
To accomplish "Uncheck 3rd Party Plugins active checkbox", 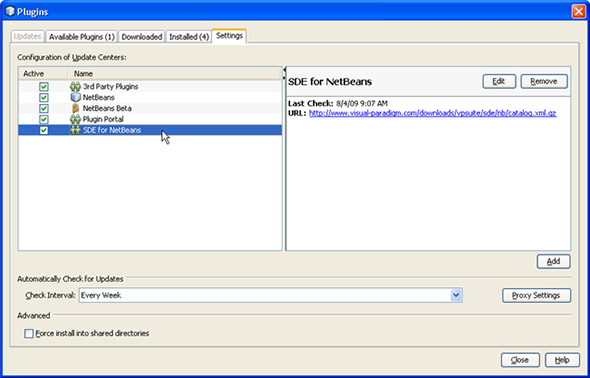I will [44, 87].
